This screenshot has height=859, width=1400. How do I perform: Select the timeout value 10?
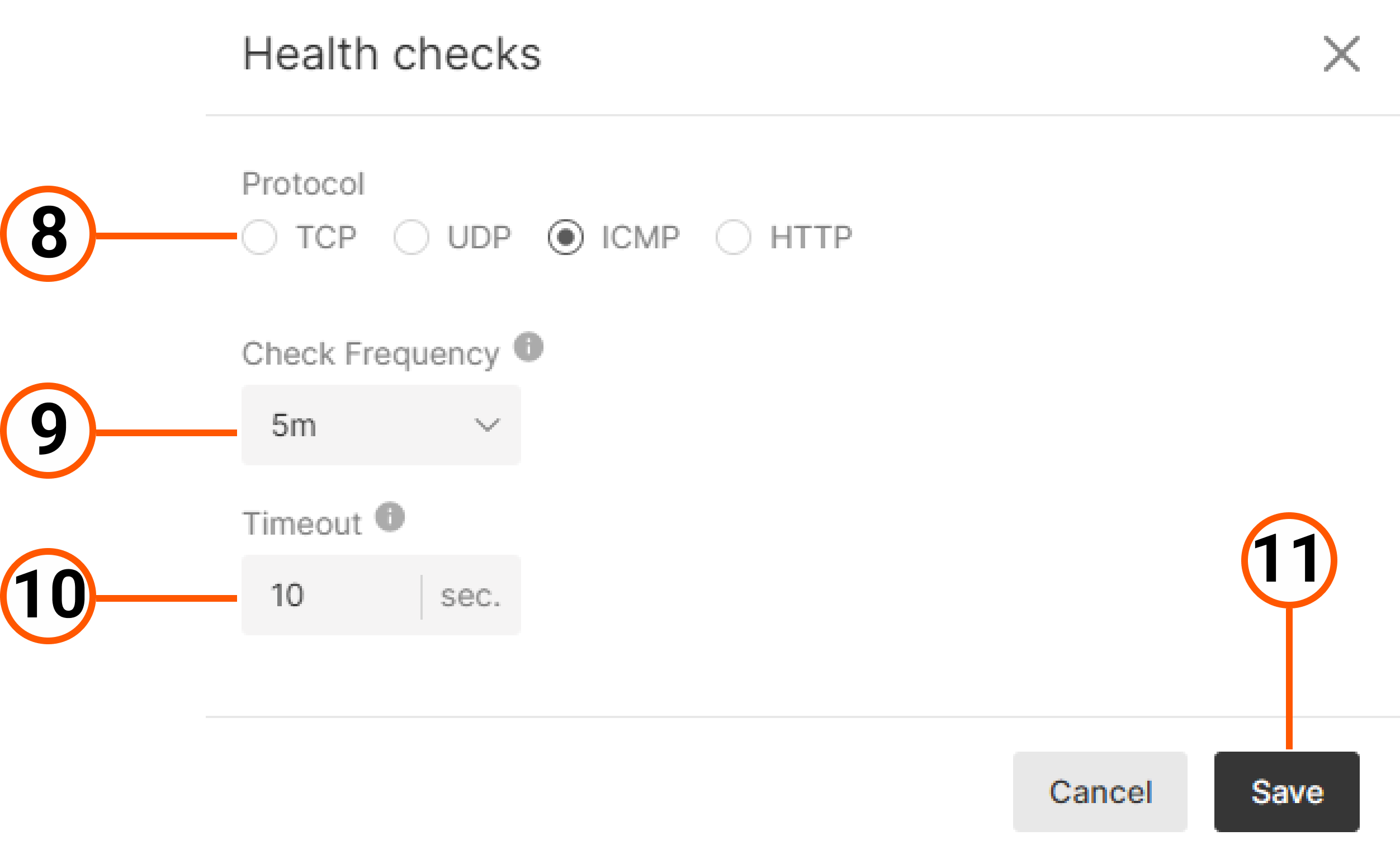click(x=288, y=594)
